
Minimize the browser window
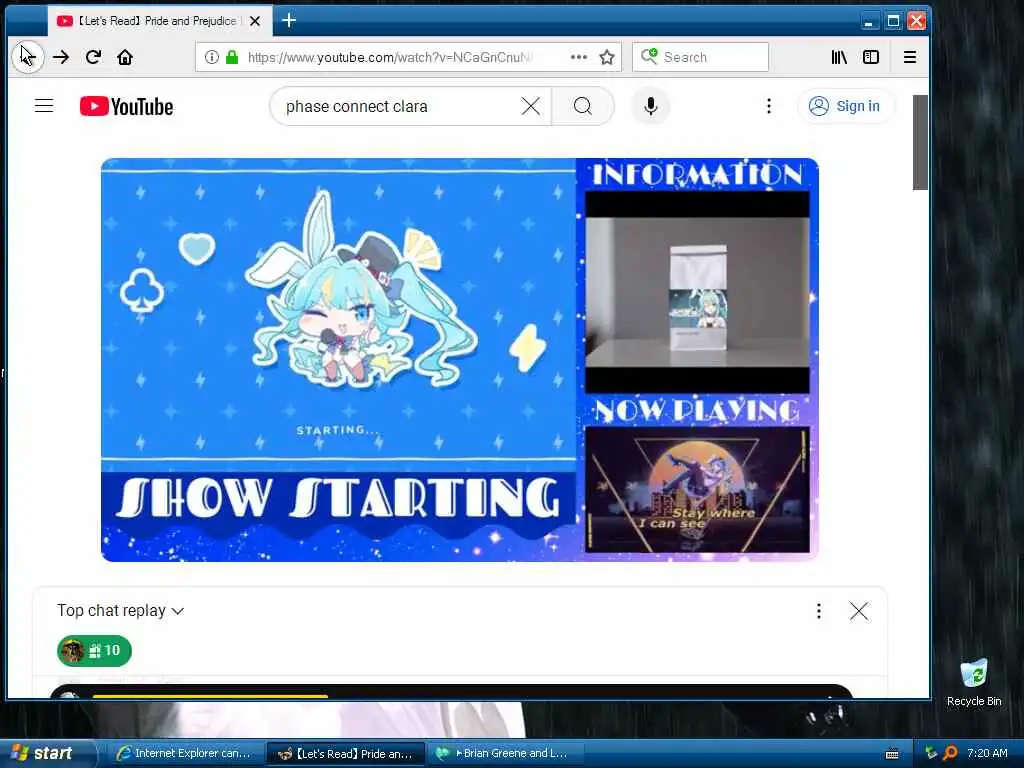pos(869,21)
